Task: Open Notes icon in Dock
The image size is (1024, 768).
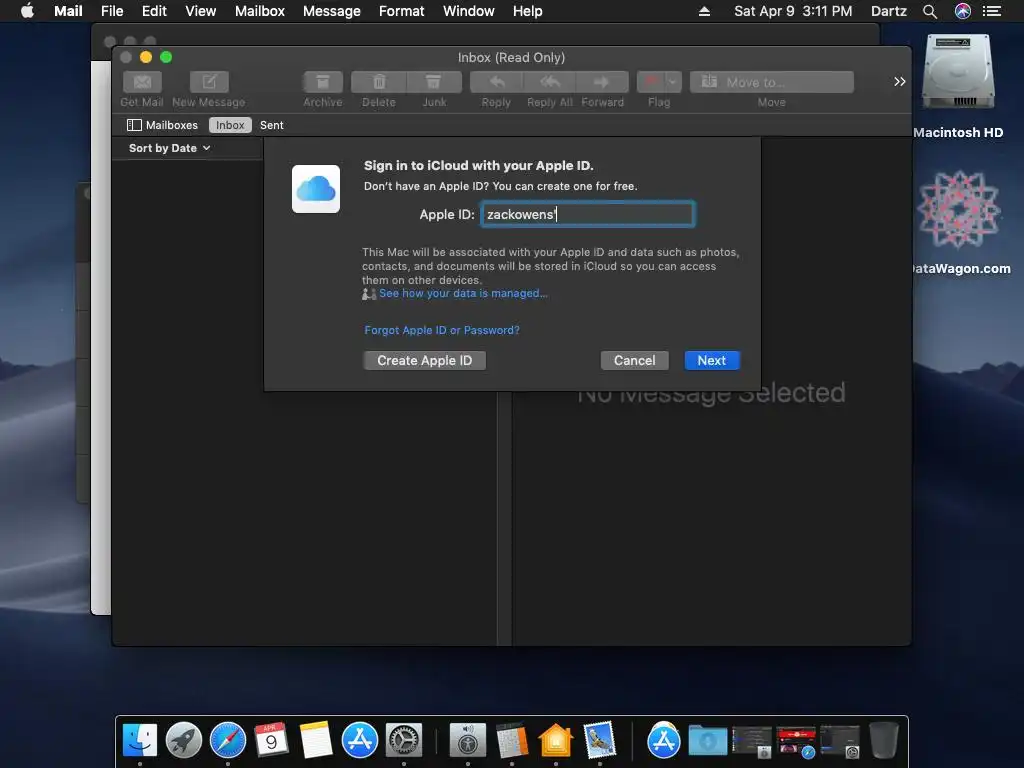Action: point(316,741)
